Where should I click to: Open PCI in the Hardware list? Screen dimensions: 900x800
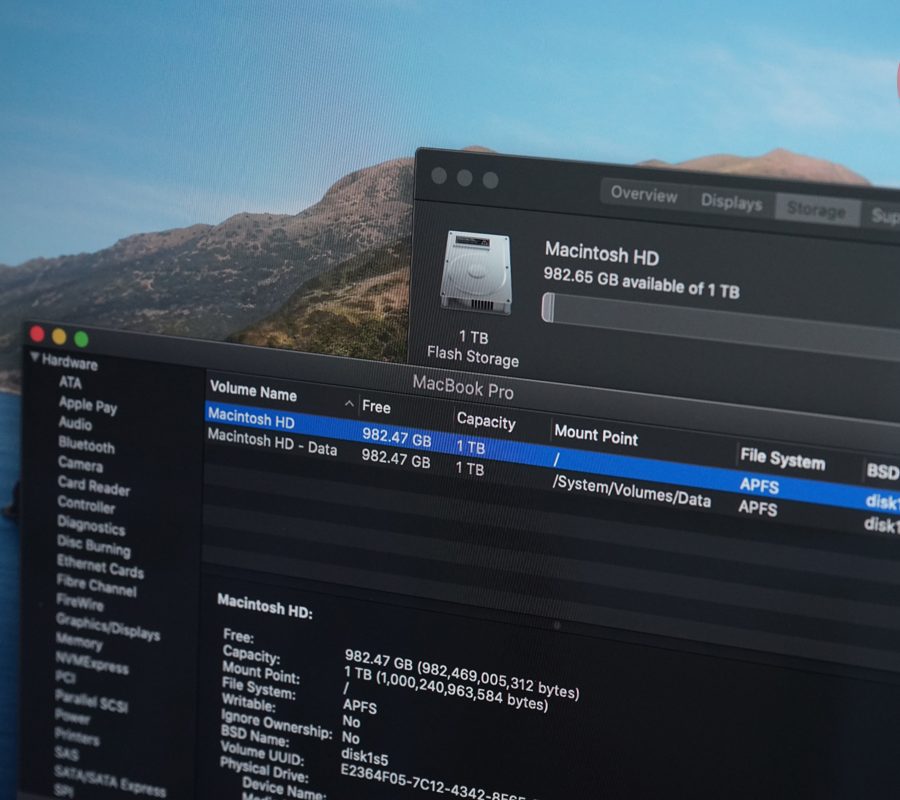coord(65,677)
